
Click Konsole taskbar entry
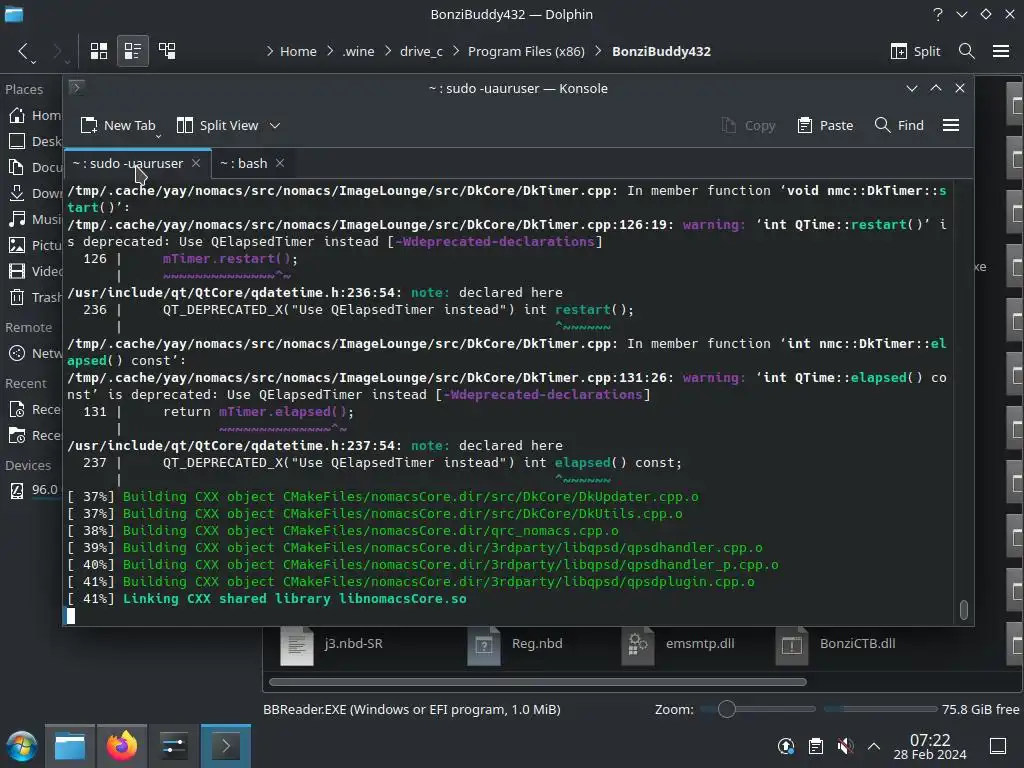pyautogui.click(x=225, y=746)
